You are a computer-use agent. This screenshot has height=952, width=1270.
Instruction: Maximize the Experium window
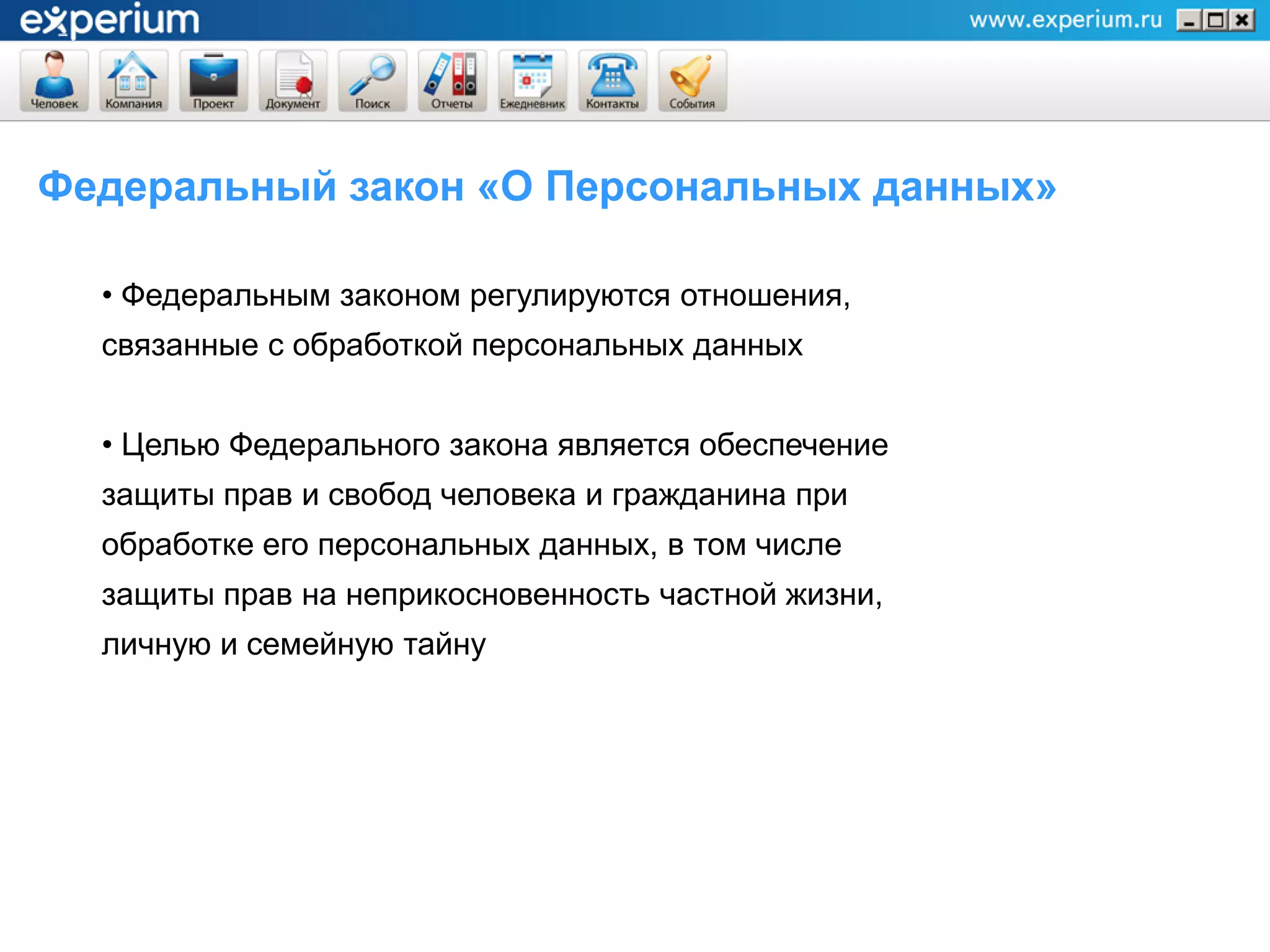click(1215, 21)
